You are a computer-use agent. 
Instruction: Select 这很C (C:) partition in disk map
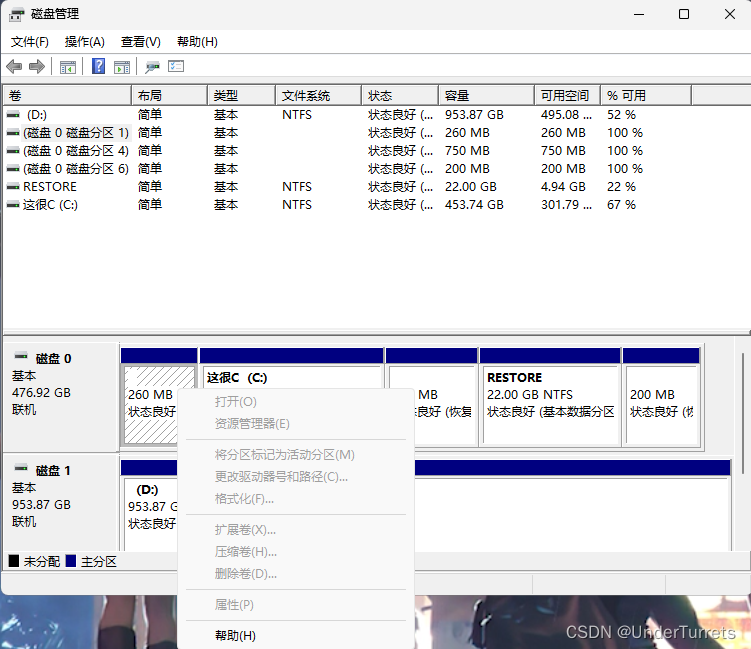291,376
